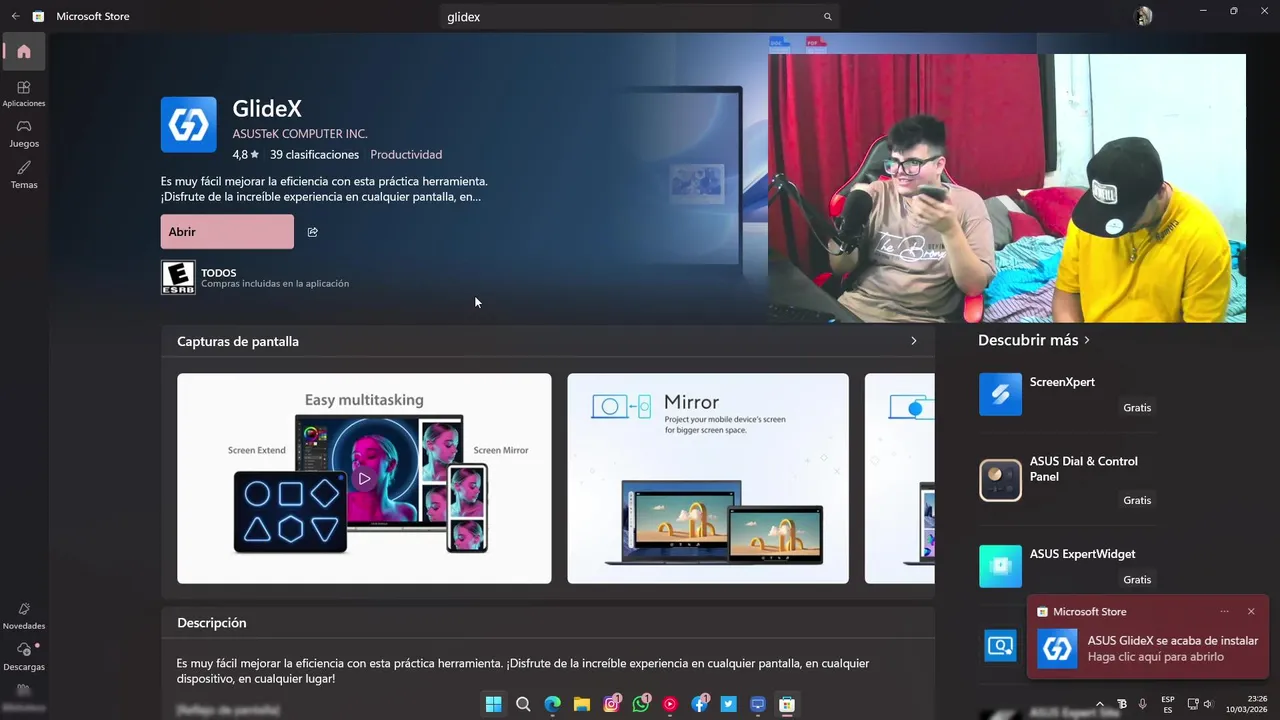Click the ESRB rating badge
Screen dimensions: 1280x720
tap(178, 278)
